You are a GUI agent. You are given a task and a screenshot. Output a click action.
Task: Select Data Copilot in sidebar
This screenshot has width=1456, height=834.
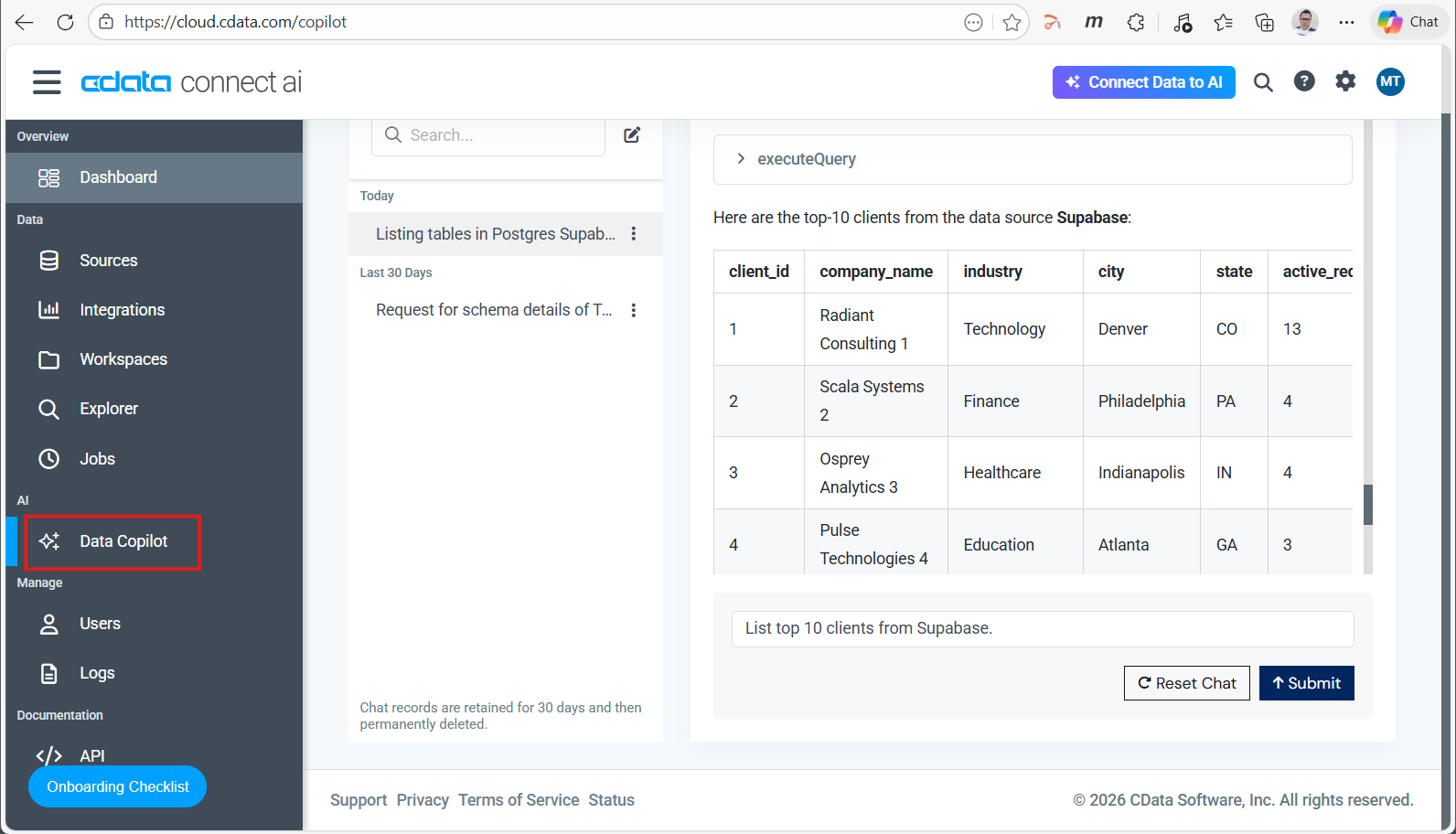point(123,541)
